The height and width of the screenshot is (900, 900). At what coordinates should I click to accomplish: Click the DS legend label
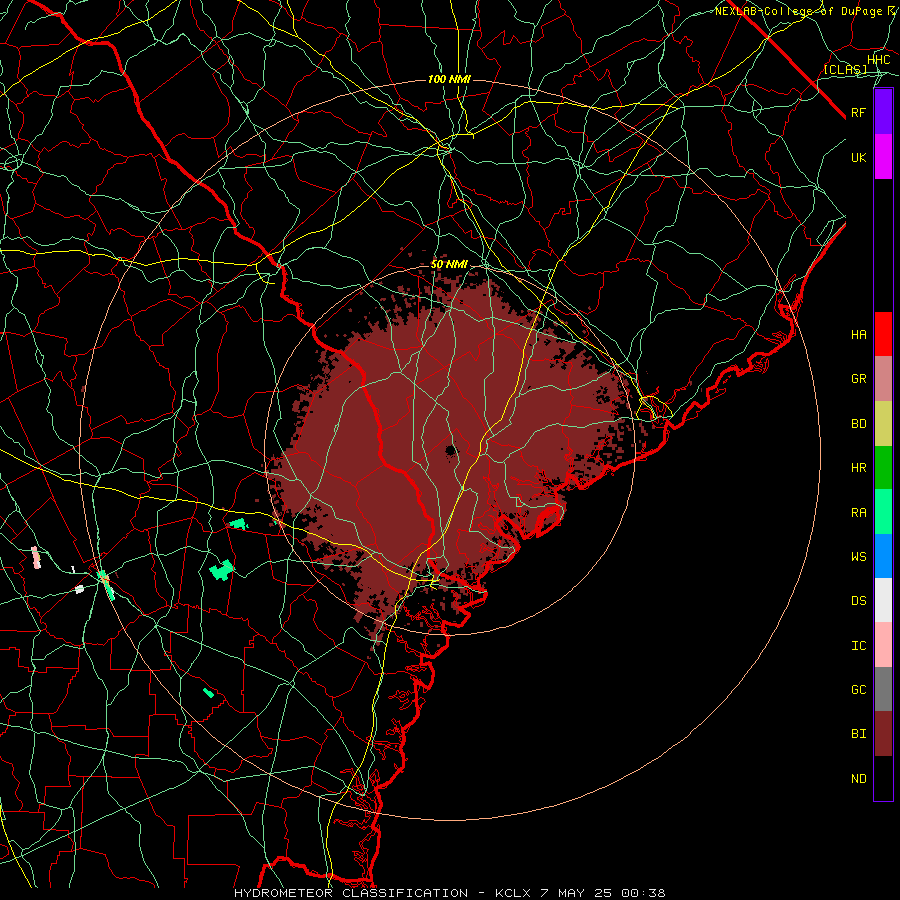(859, 601)
